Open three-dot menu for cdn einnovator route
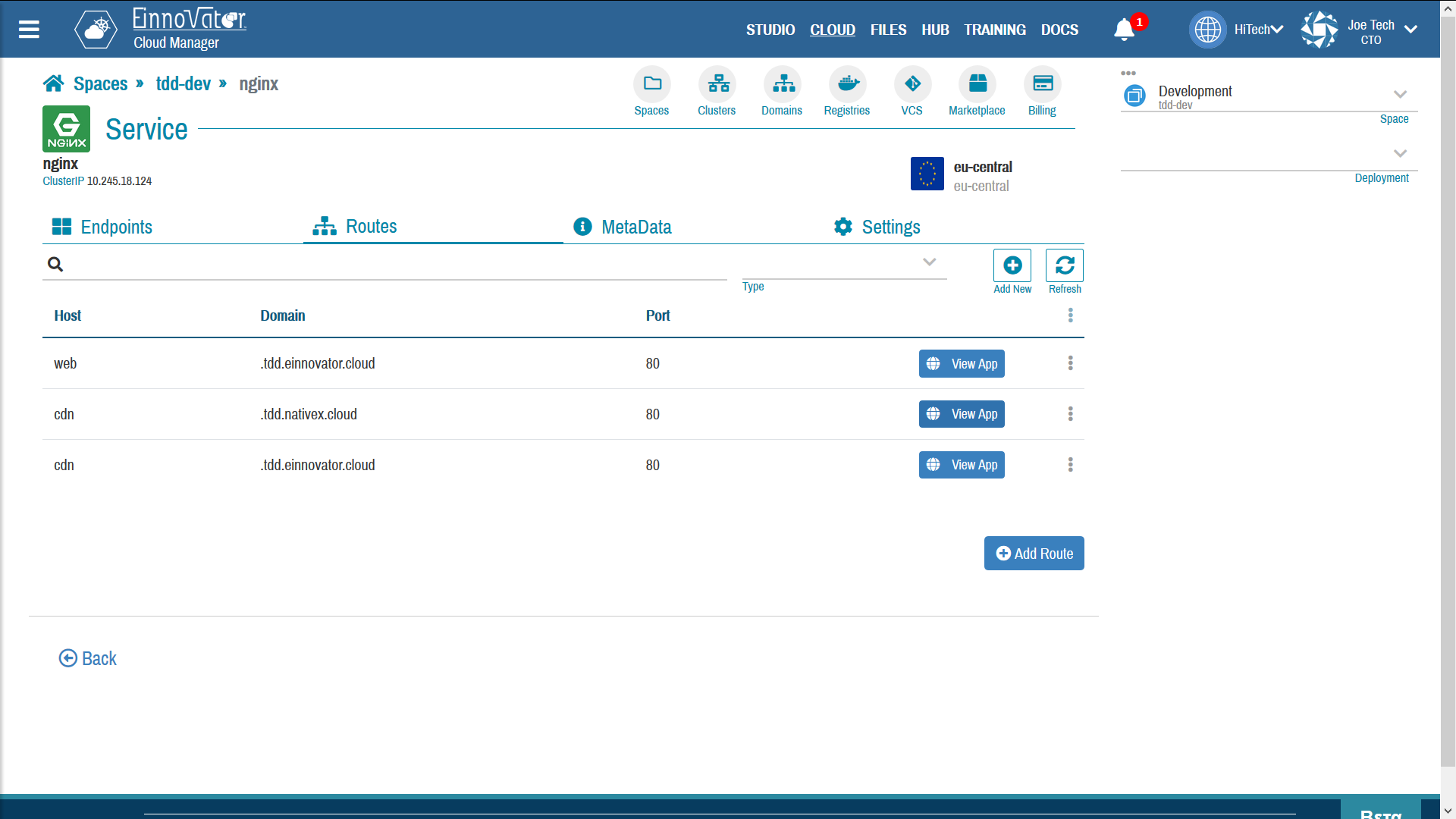Image resolution: width=1456 pixels, height=819 pixels. (x=1069, y=464)
